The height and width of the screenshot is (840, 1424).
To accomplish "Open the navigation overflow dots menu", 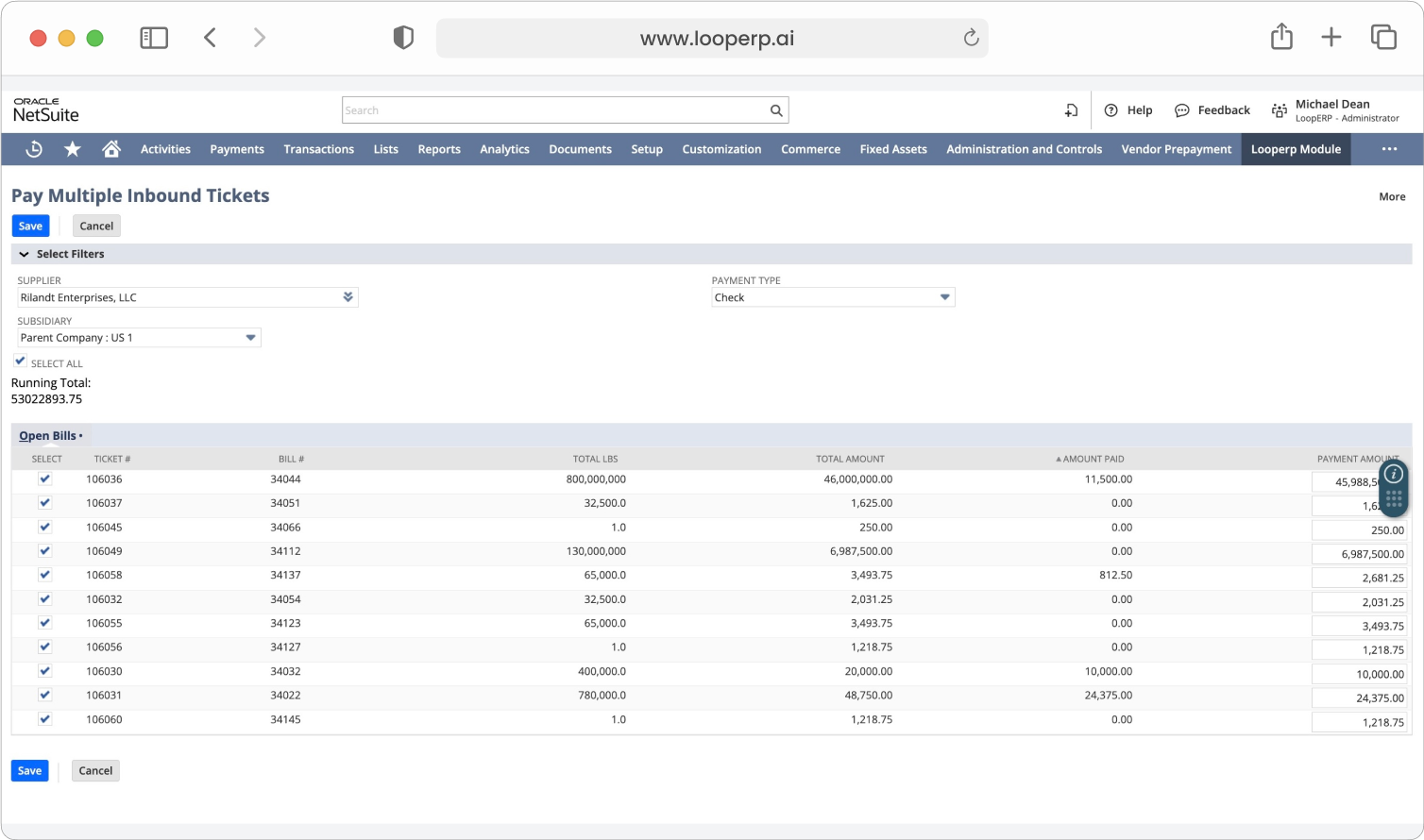I will click(1389, 149).
